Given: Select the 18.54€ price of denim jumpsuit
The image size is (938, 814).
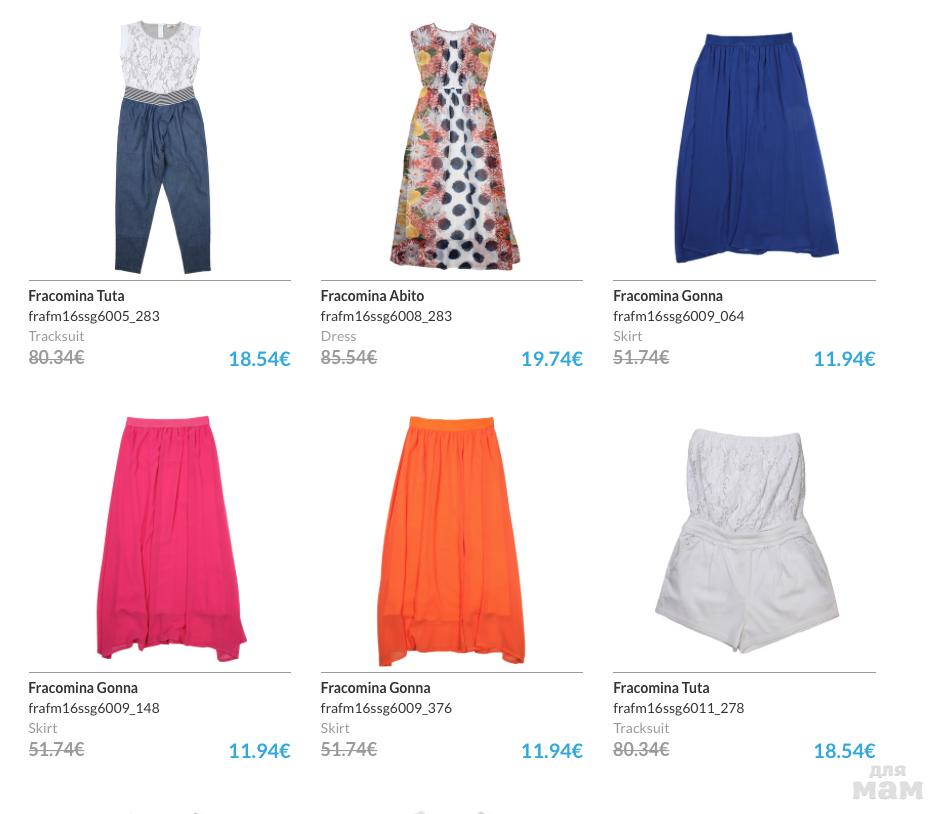Looking at the screenshot, I should [260, 359].
